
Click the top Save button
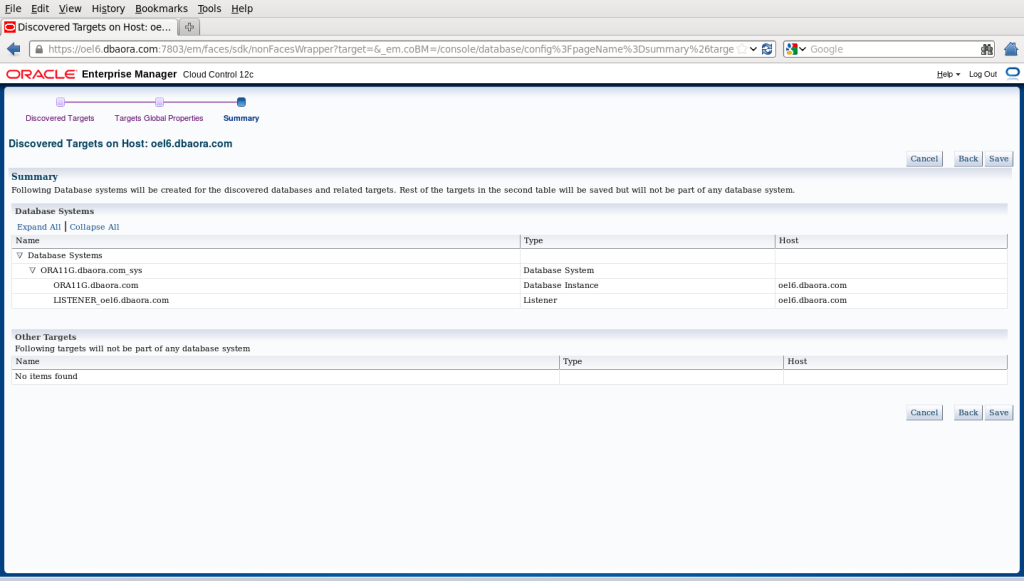[999, 159]
